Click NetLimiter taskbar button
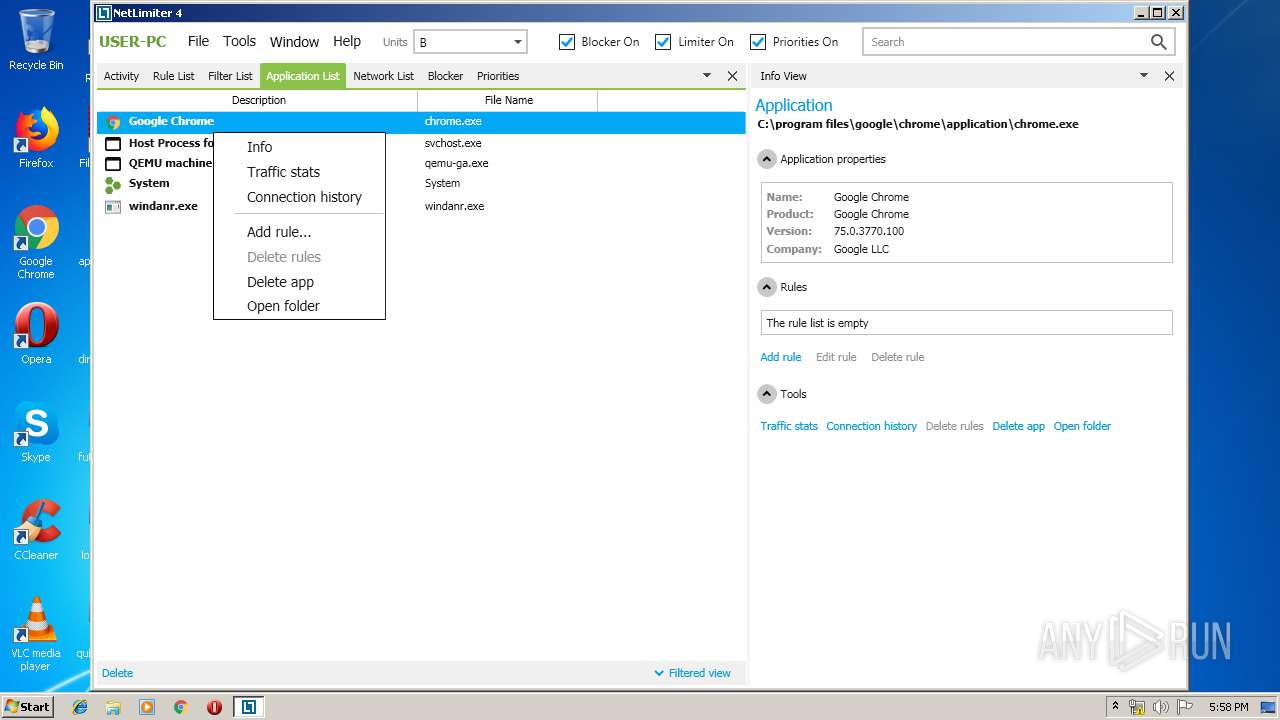The image size is (1280, 720). tap(248, 707)
